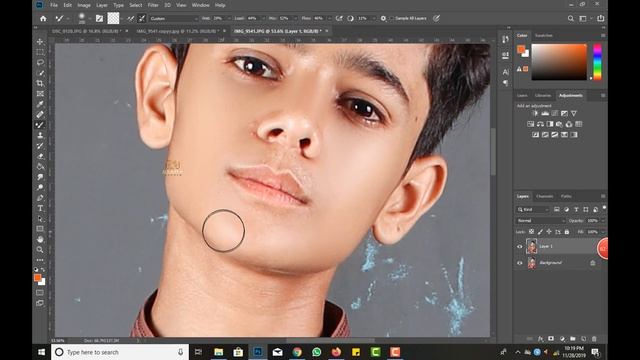
Task: Select the Eraser tool
Action: (40, 156)
